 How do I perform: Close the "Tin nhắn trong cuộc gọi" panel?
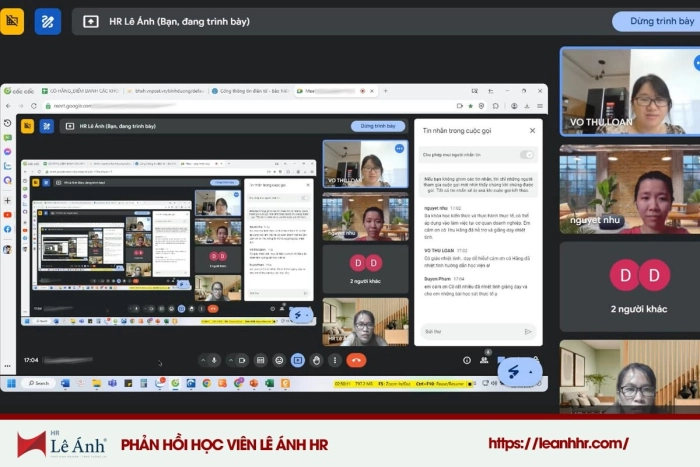click(x=532, y=130)
